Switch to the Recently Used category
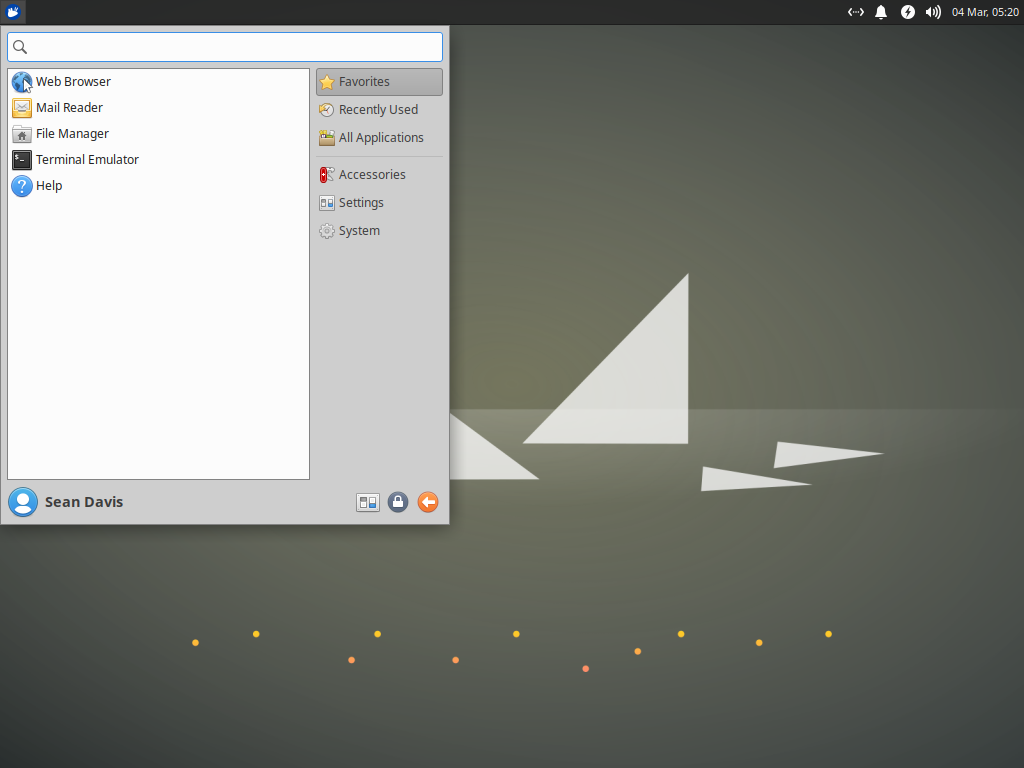Screen dimensions: 1024x768 (x=376, y=109)
